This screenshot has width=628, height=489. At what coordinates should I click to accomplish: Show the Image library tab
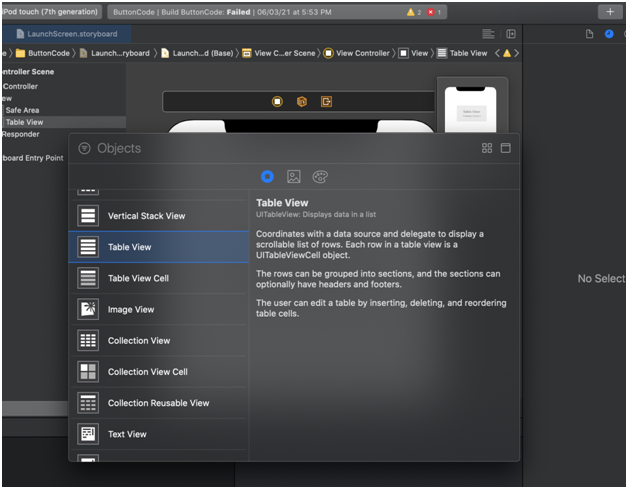click(x=294, y=177)
